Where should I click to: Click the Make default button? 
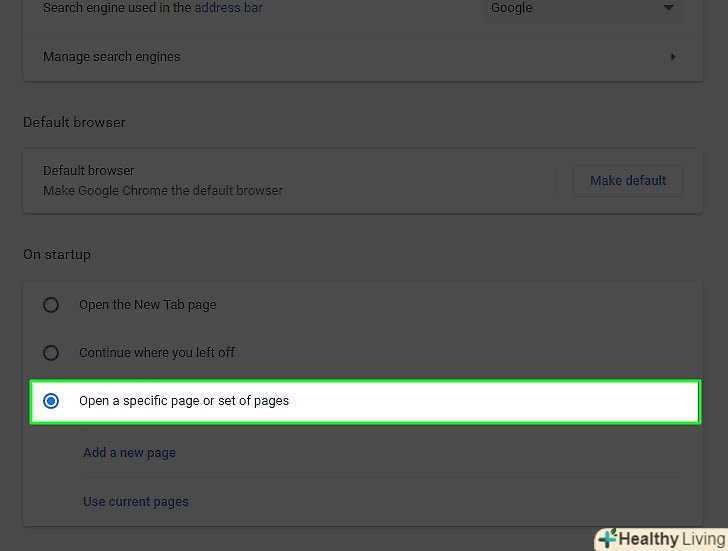pos(628,181)
